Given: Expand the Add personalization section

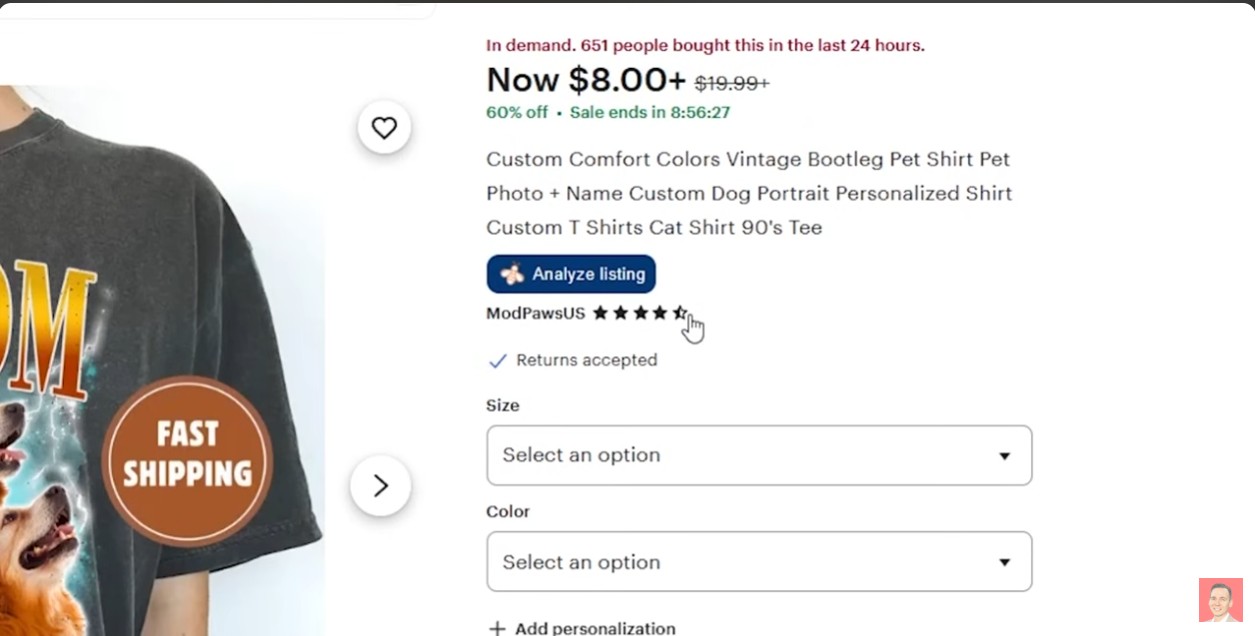Looking at the screenshot, I should (594, 628).
